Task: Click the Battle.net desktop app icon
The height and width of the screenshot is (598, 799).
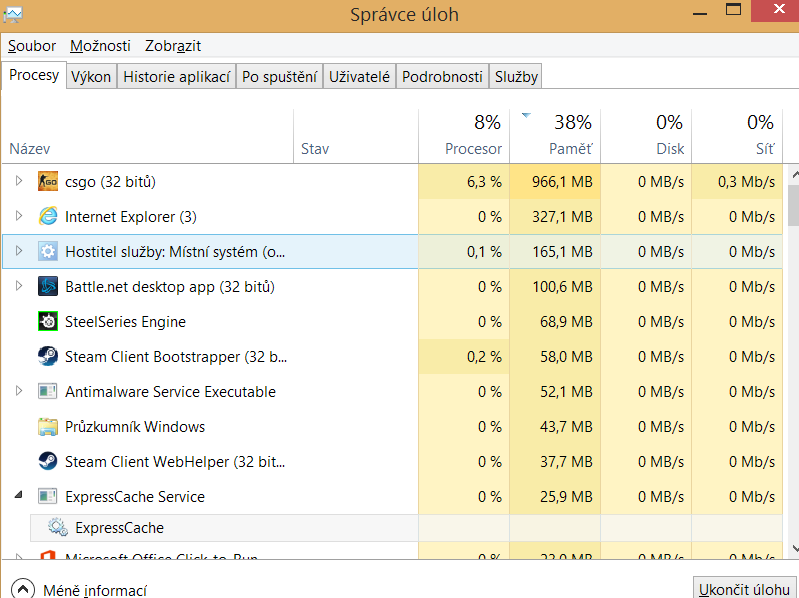Action: pos(48,287)
